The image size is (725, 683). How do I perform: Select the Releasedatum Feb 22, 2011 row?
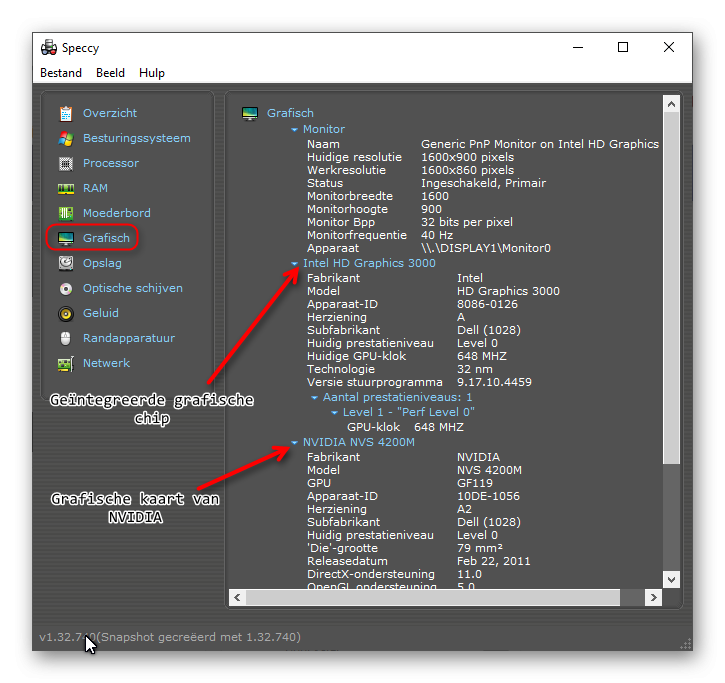coord(418,561)
